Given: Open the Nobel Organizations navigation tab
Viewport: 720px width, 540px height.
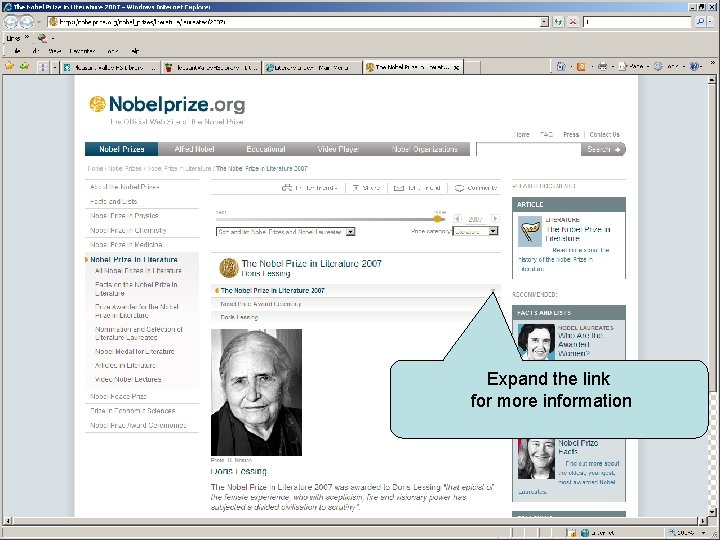Looking at the screenshot, I should pyautogui.click(x=424, y=149).
